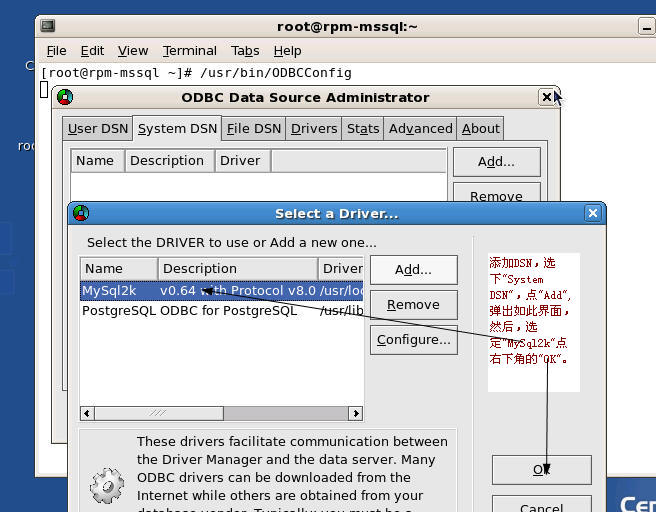Switch to the Drivers tab
Screen dimensions: 656x512
coord(314,128)
